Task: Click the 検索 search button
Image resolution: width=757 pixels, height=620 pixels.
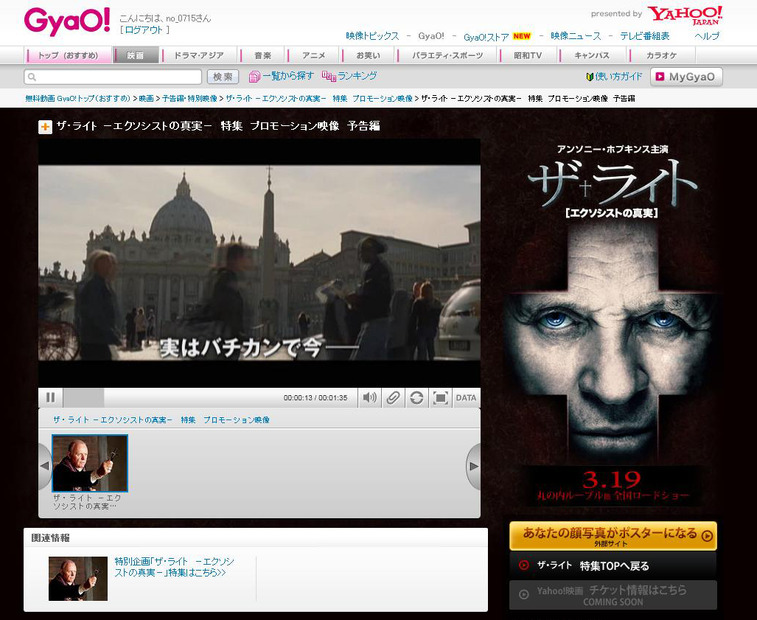Action: [x=223, y=77]
